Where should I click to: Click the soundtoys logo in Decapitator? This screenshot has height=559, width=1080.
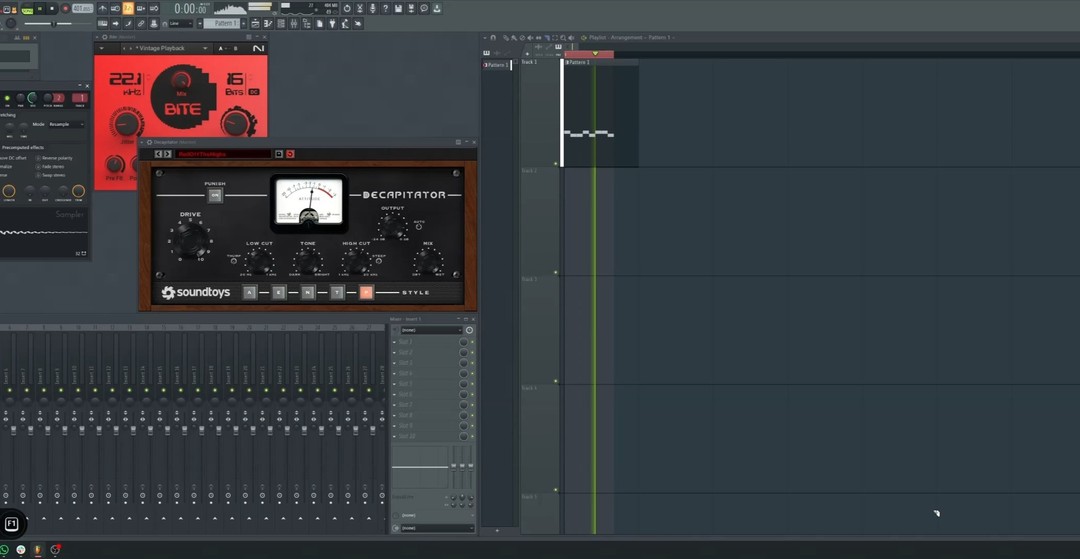pyautogui.click(x=196, y=293)
